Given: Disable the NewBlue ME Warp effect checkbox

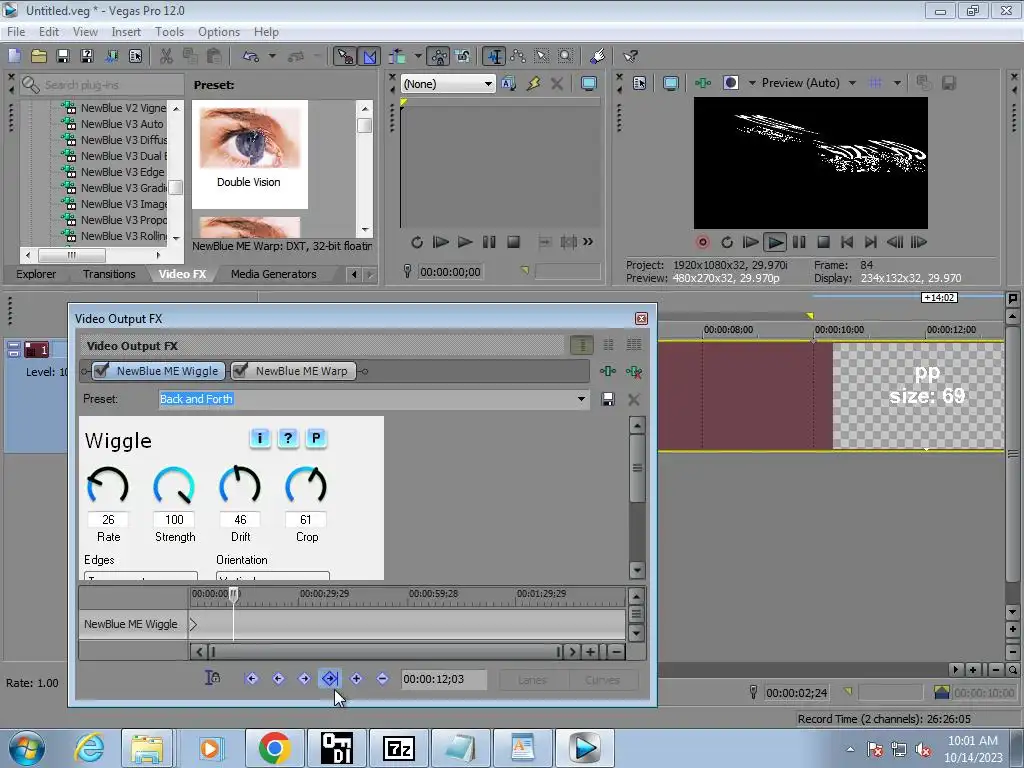Looking at the screenshot, I should 240,371.
